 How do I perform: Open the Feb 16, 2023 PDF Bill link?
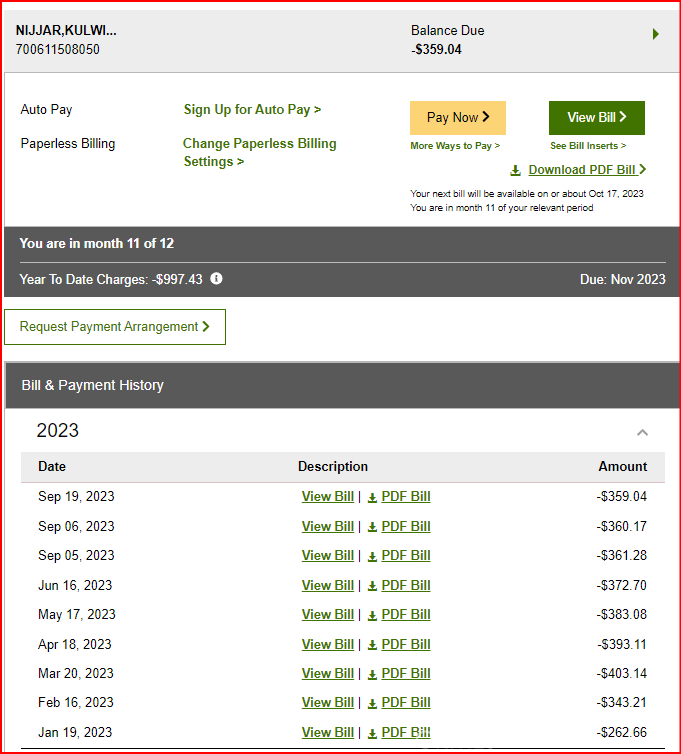pos(406,703)
